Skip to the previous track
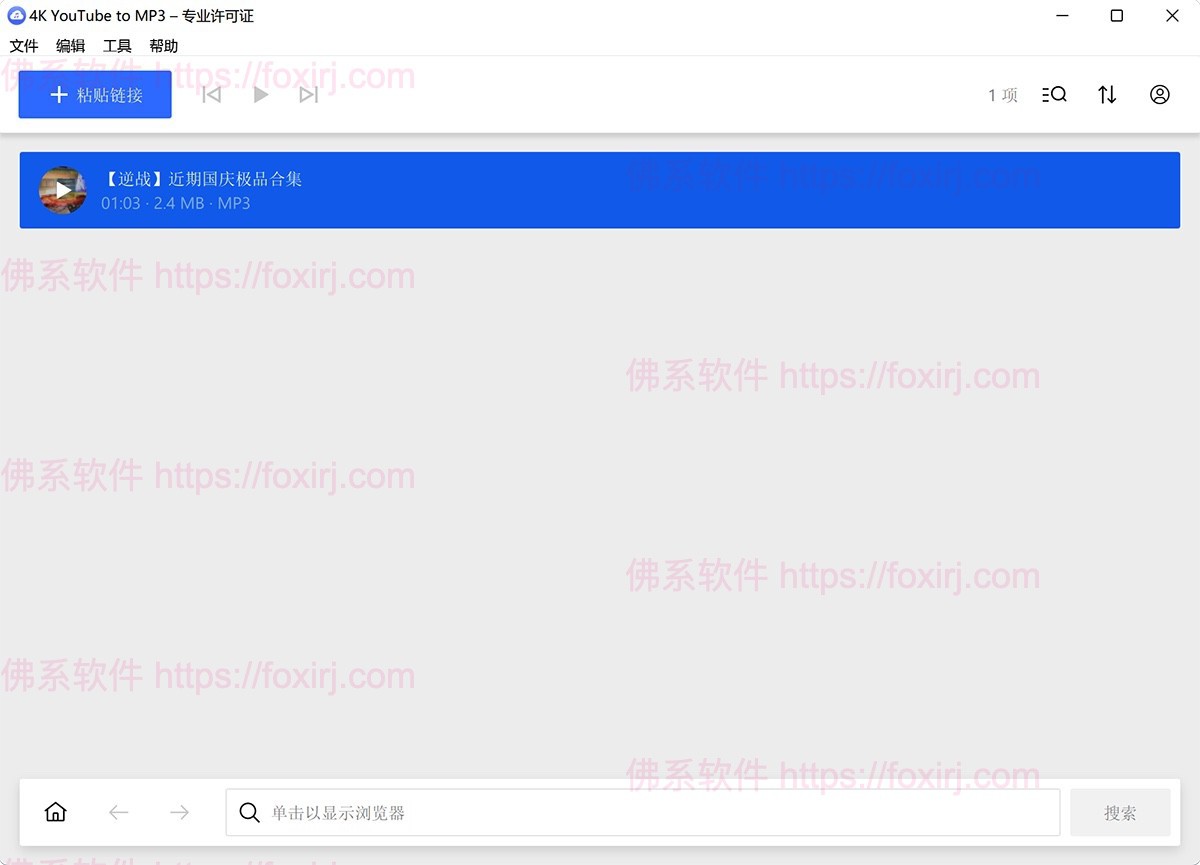1200x865 pixels. point(211,94)
